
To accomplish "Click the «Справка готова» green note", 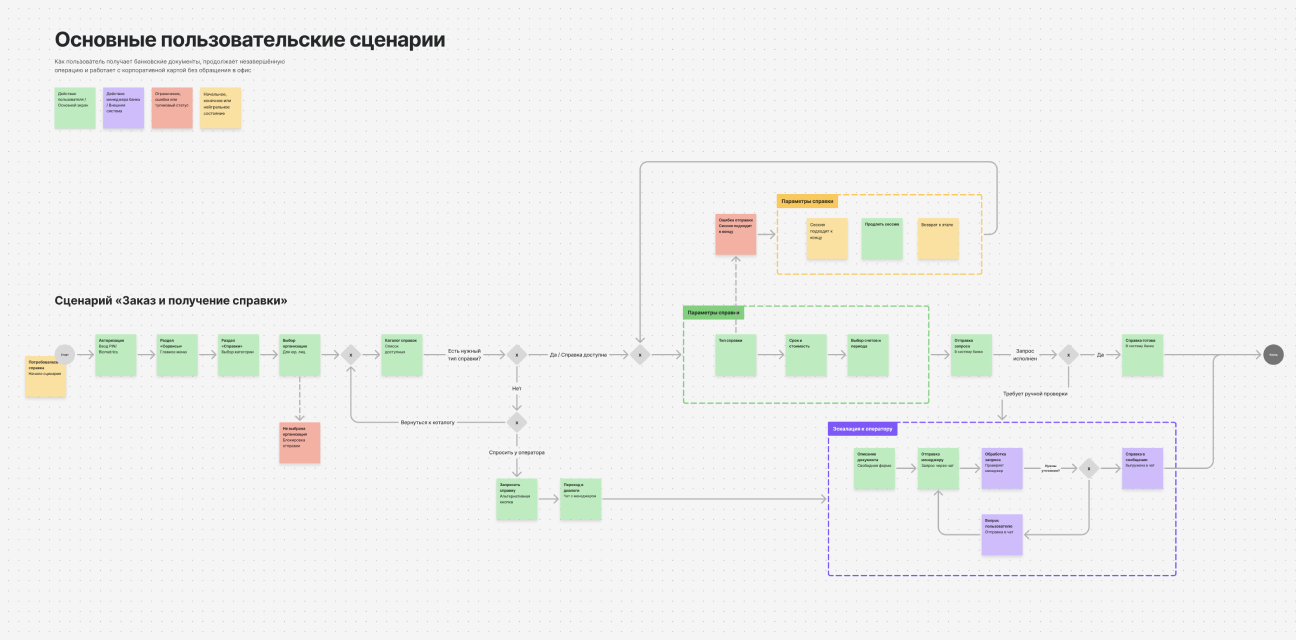I will (1142, 355).
